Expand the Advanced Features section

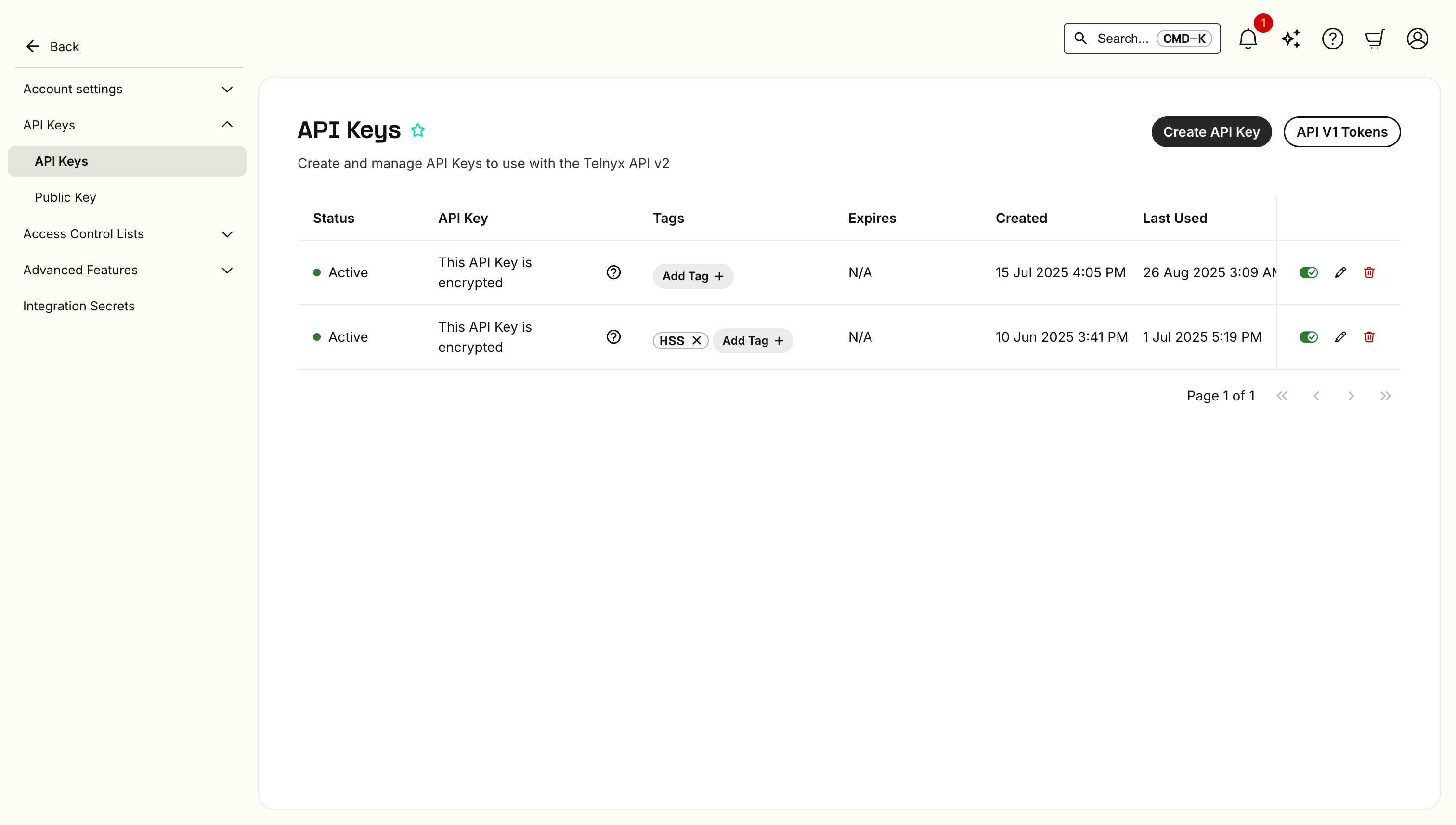click(227, 271)
